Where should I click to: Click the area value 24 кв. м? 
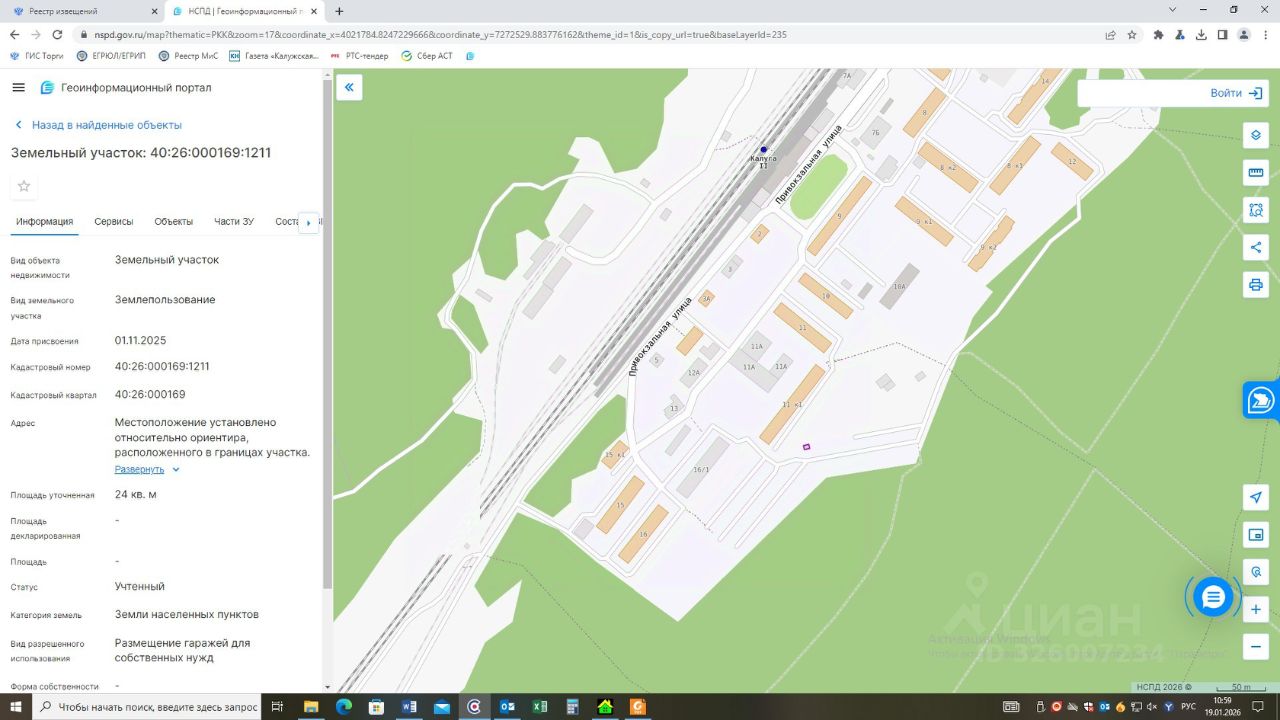[x=136, y=494]
